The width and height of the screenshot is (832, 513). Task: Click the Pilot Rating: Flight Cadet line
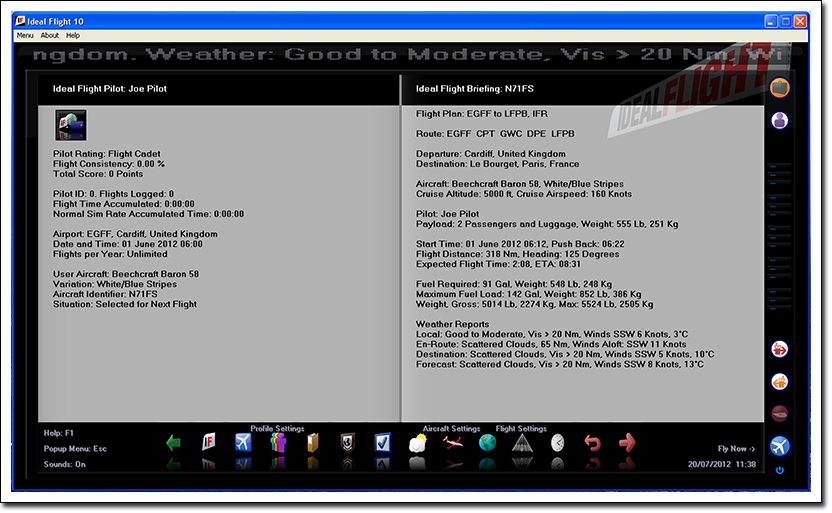[107, 154]
